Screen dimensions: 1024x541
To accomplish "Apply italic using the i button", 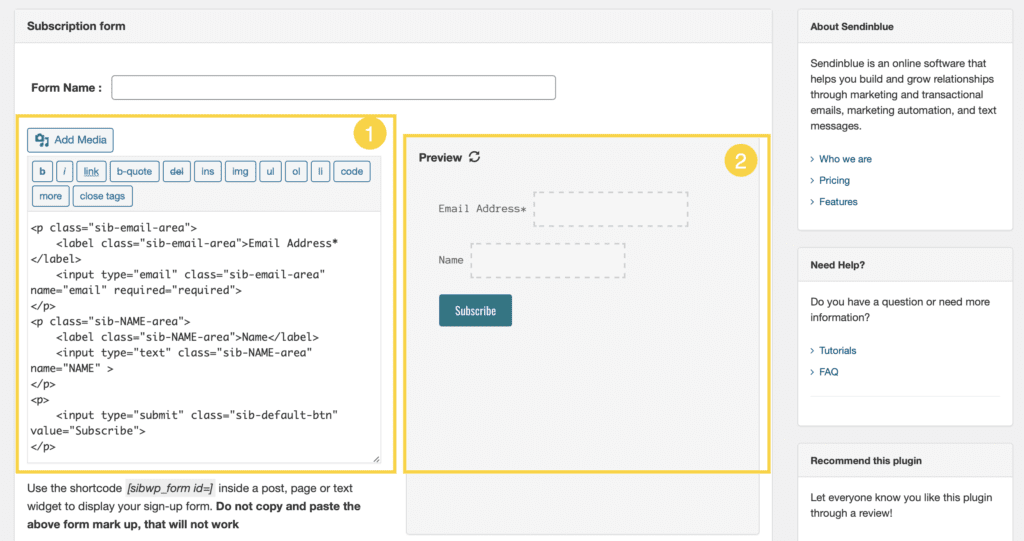I will (64, 171).
